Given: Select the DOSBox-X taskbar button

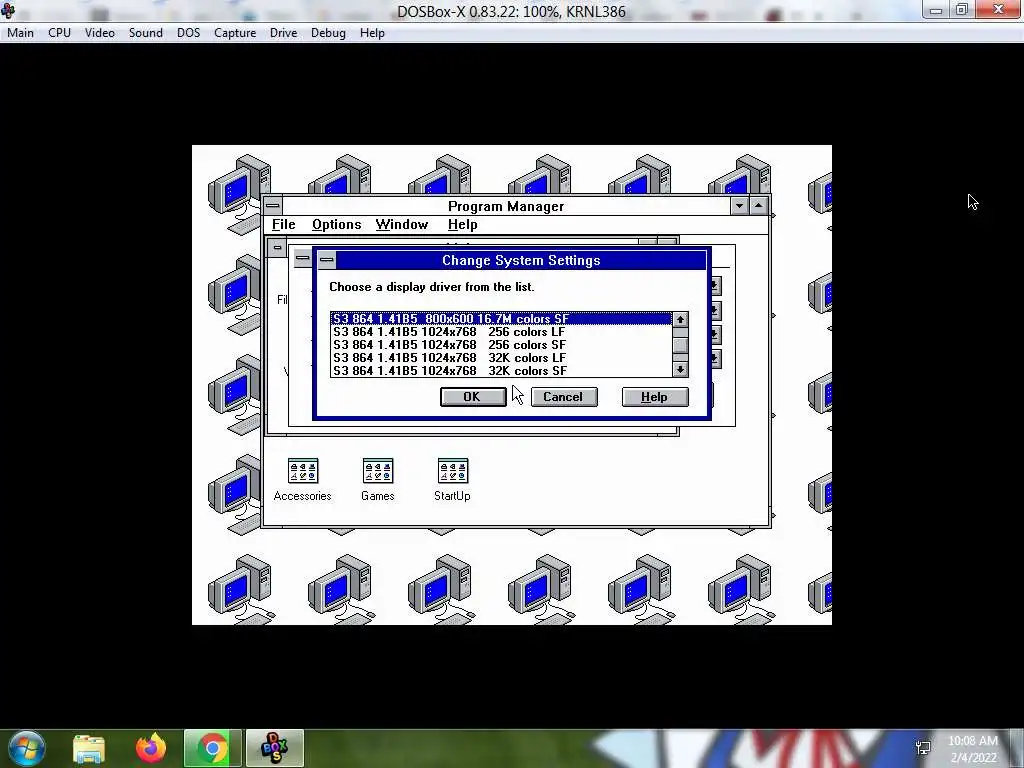Looking at the screenshot, I should coord(275,748).
